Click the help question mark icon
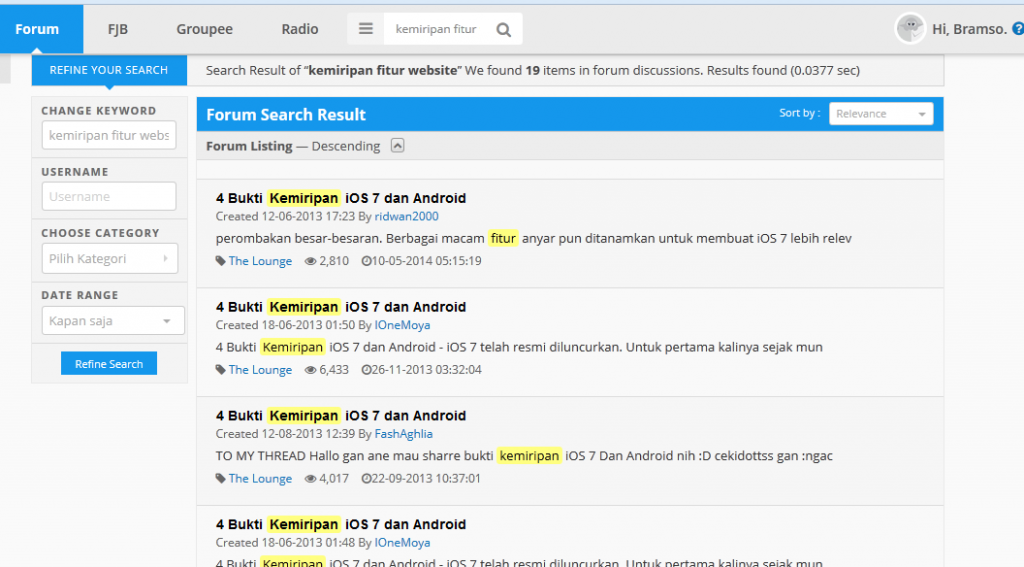This screenshot has height=567, width=1024. [1017, 29]
